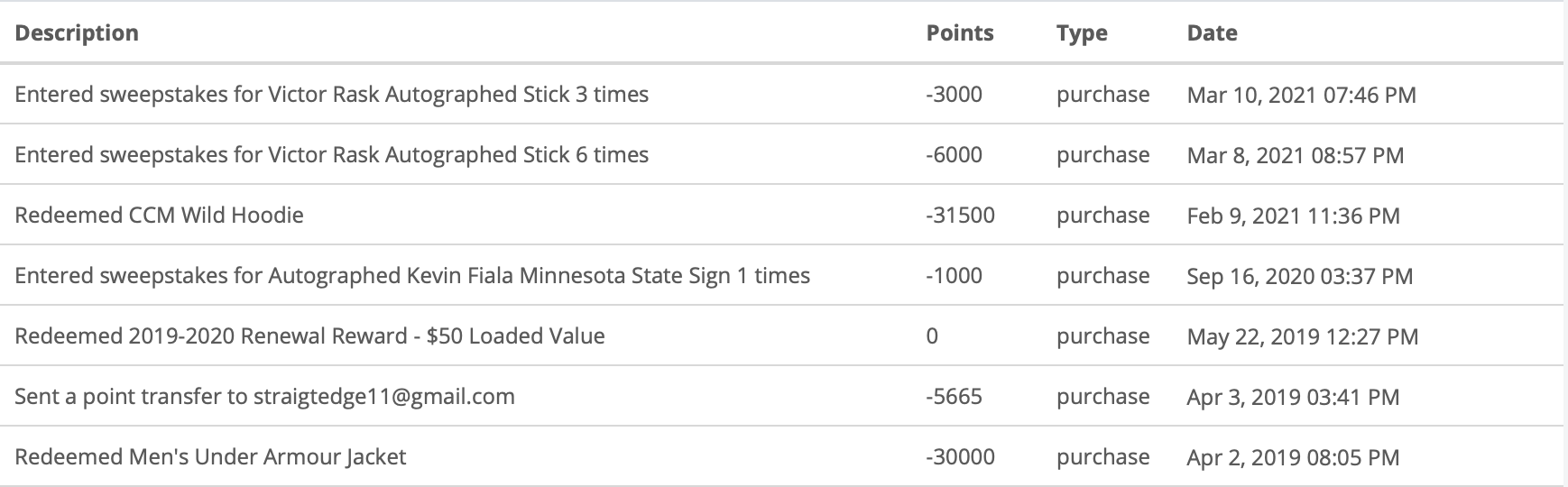Select Victor Rask Autographed Stick 6 times entry
1568x487 pixels.
tap(331, 155)
